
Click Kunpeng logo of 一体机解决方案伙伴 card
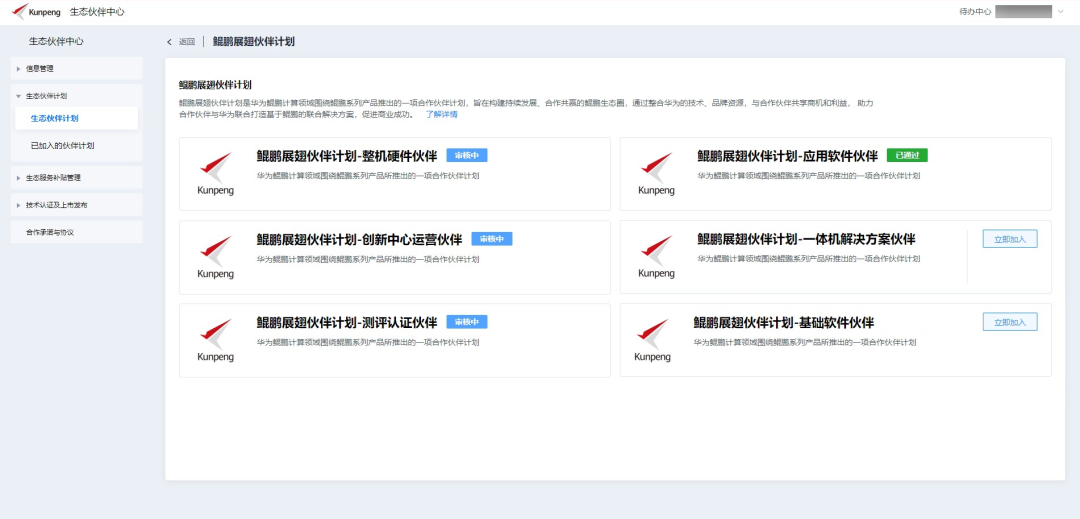656,257
